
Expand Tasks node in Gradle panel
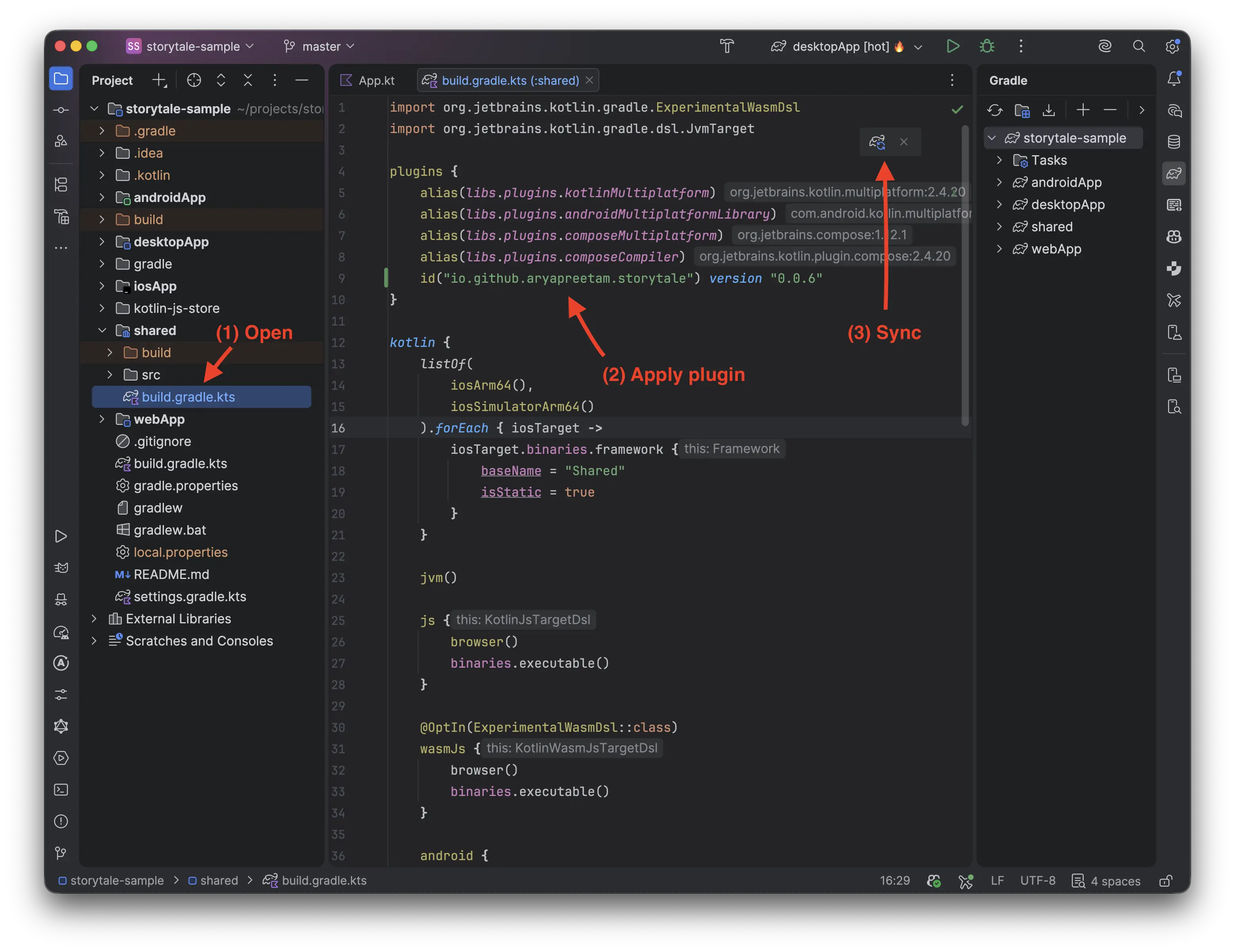click(999, 160)
